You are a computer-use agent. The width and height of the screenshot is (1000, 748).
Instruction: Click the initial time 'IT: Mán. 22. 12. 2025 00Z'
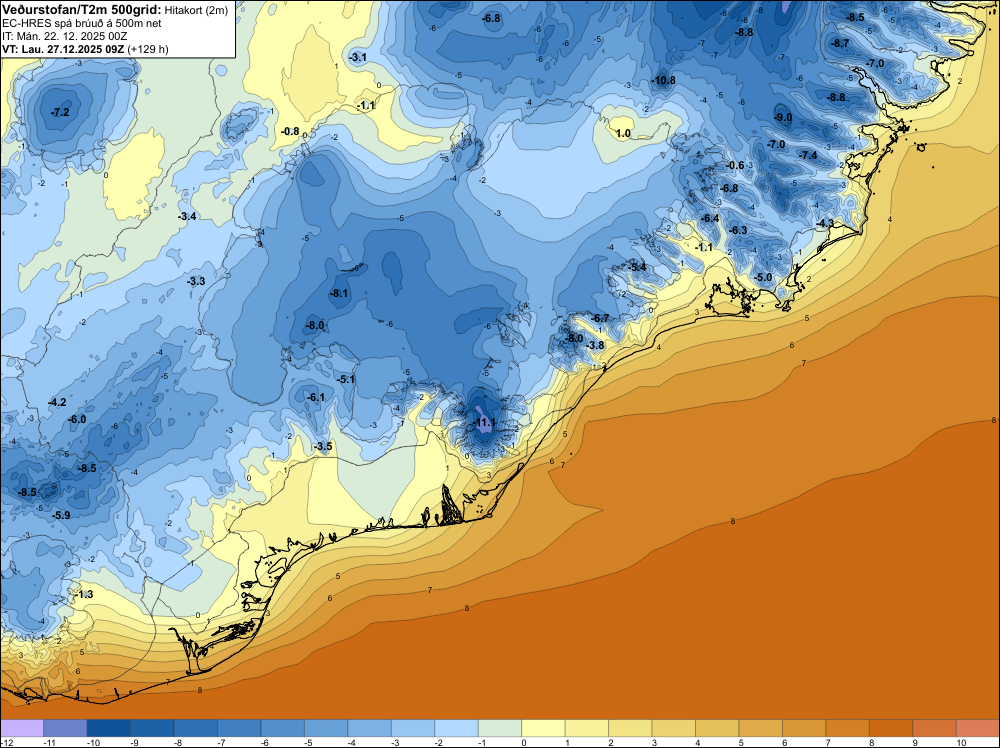[x=64, y=36]
